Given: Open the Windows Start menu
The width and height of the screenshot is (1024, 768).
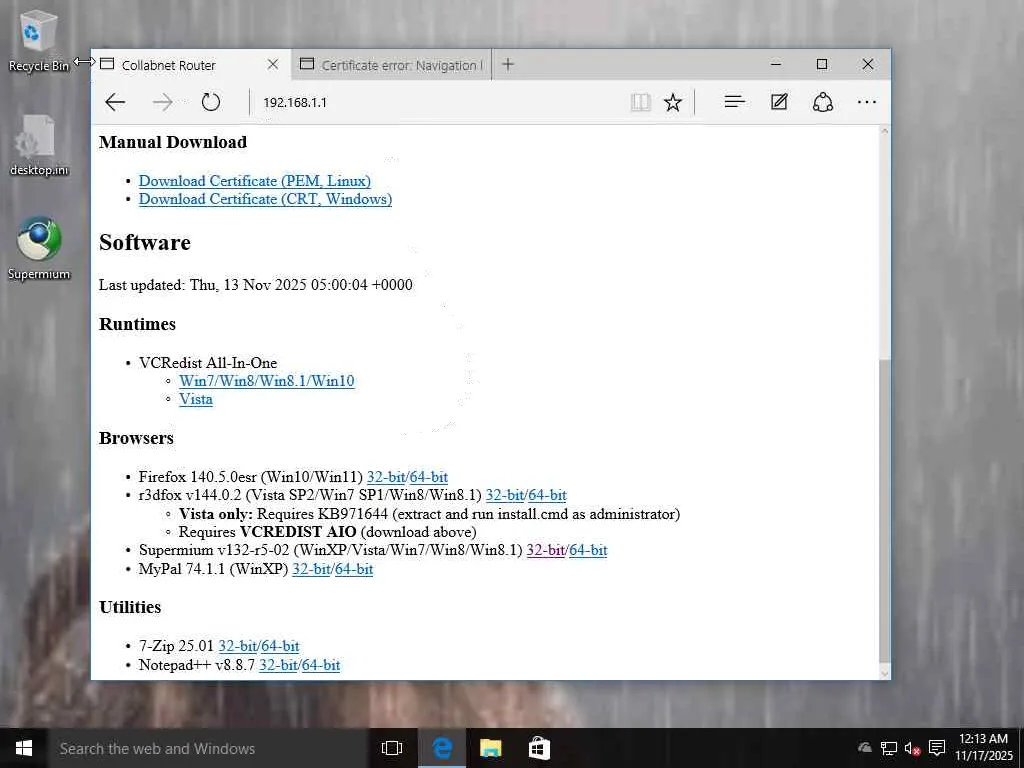Looking at the screenshot, I should tap(24, 748).
